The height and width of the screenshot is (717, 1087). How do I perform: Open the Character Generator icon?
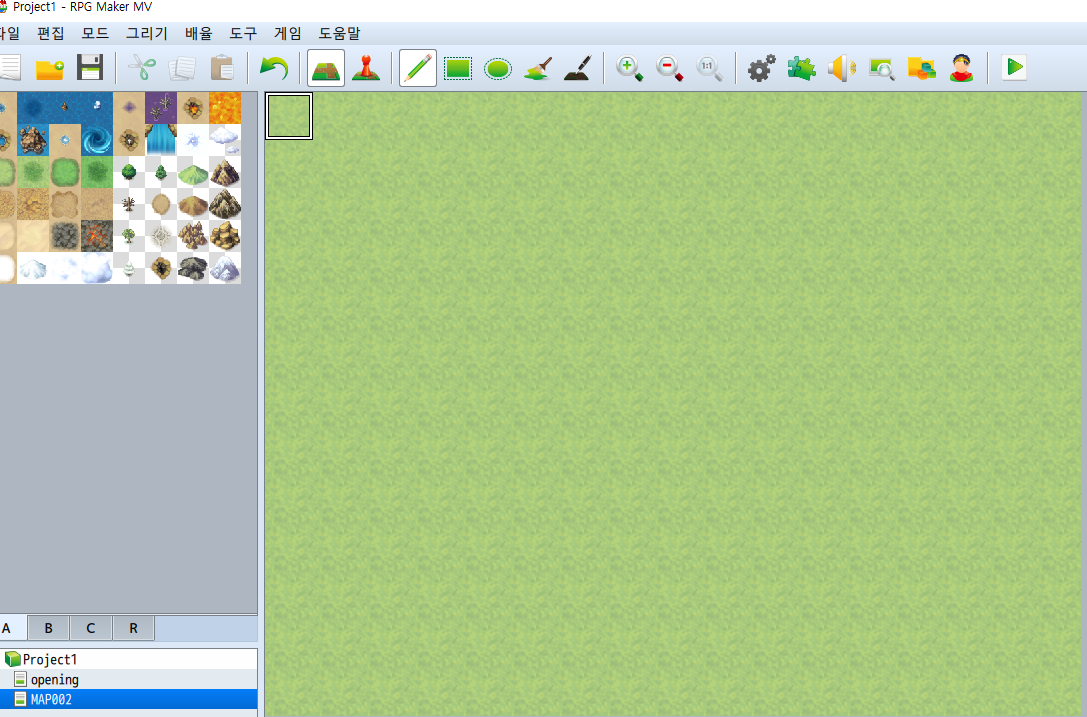pyautogui.click(x=962, y=68)
